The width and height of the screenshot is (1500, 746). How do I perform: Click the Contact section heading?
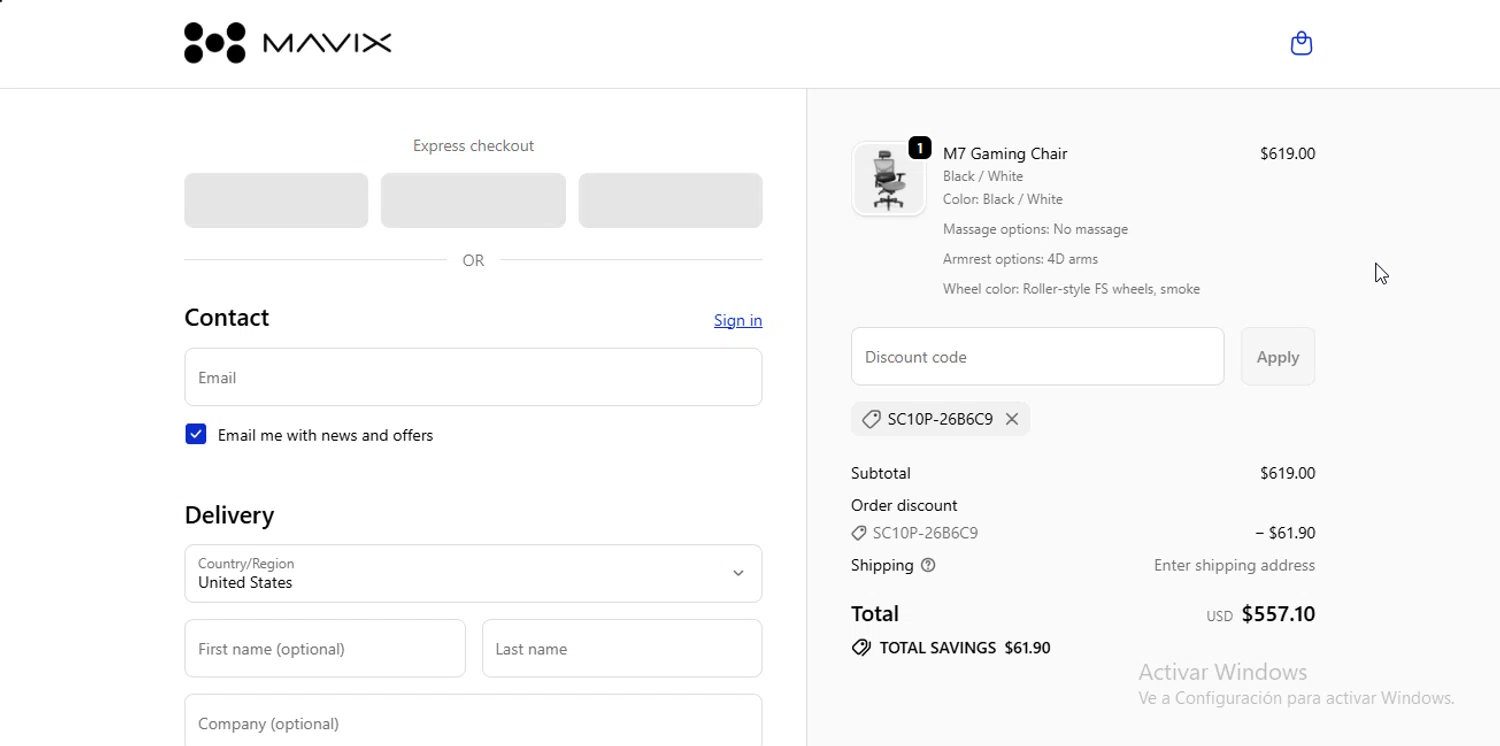[x=227, y=318]
